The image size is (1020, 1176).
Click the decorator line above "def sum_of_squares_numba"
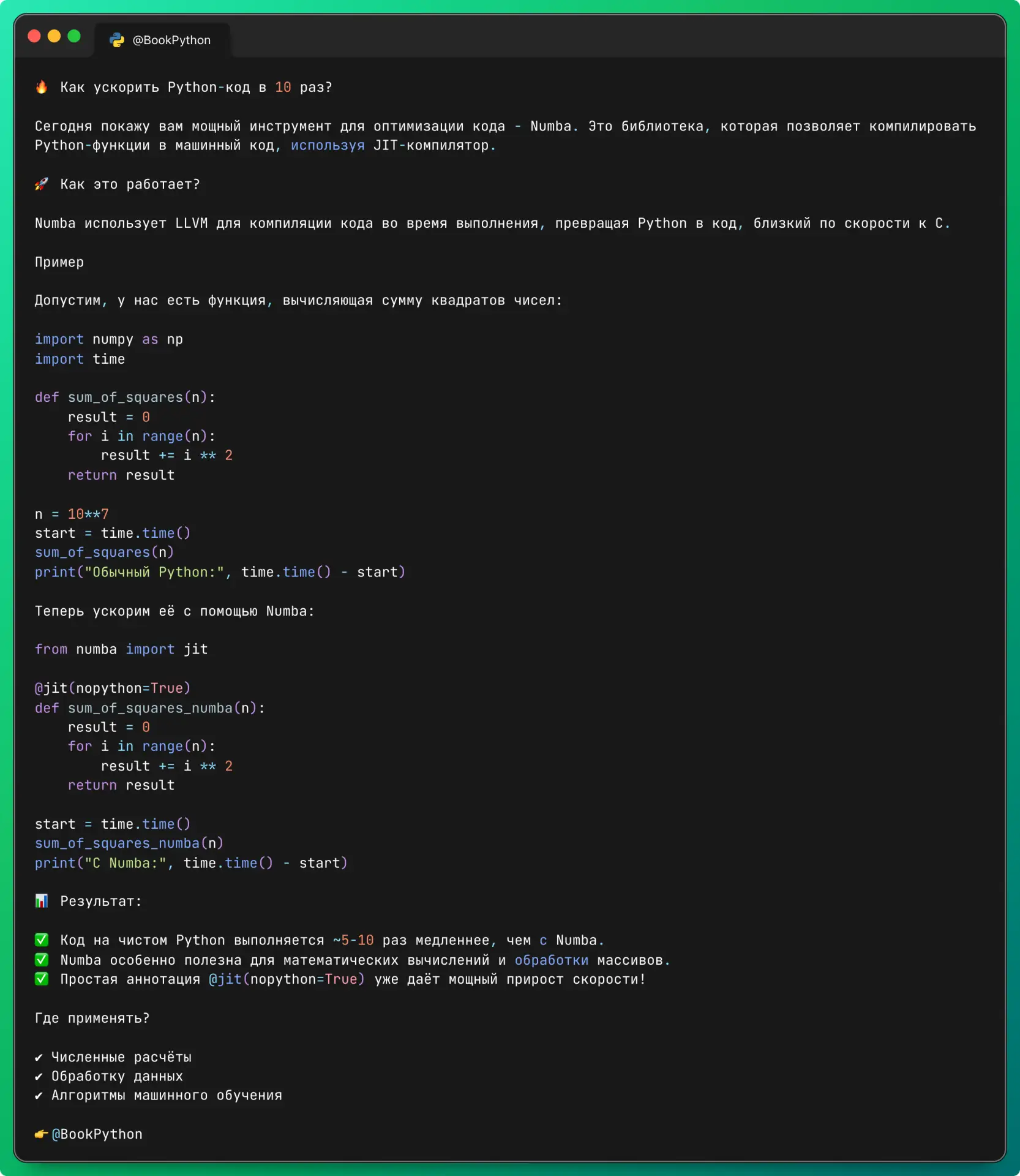coord(113,688)
